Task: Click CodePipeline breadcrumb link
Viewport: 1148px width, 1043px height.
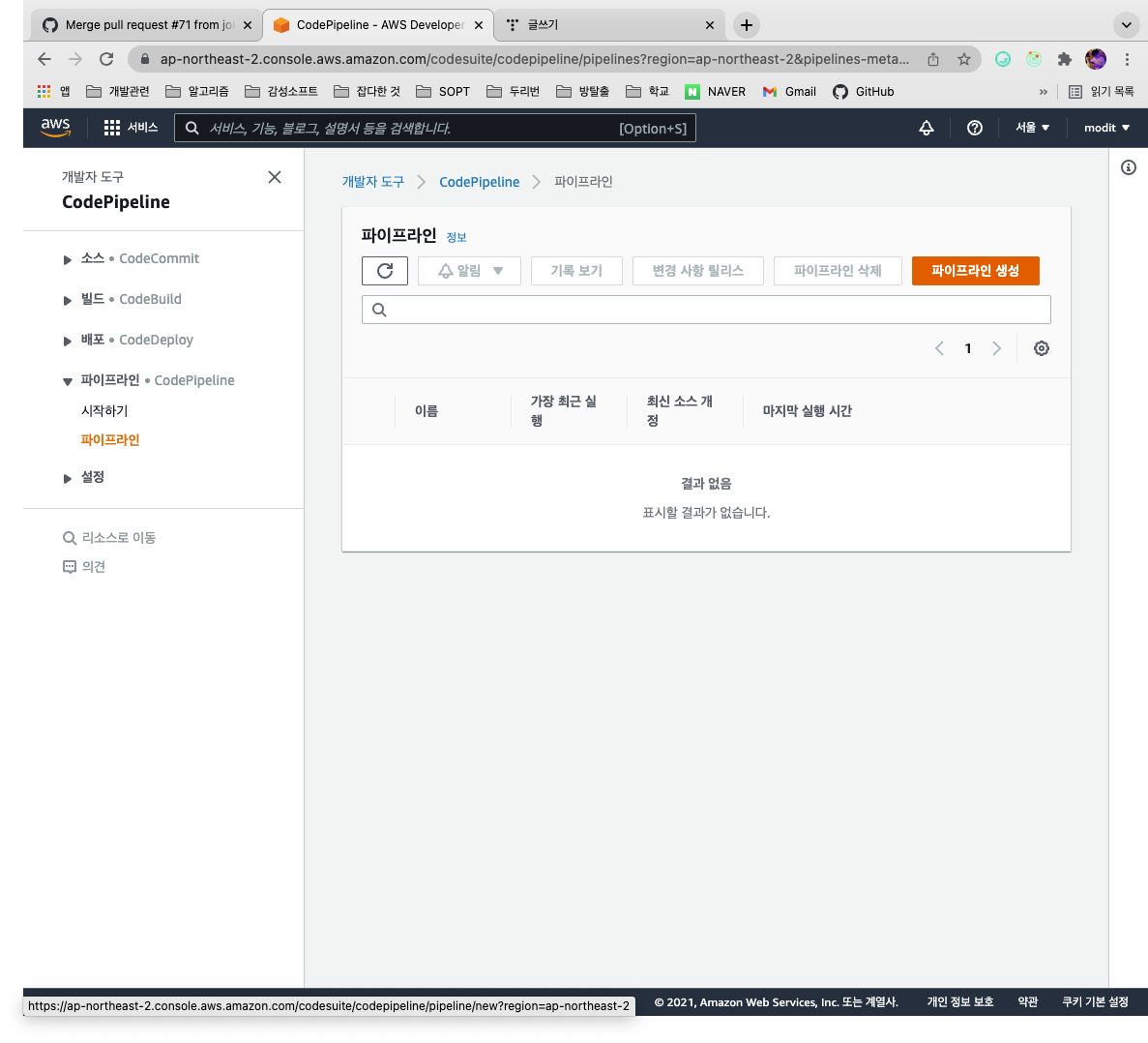Action: tap(480, 182)
